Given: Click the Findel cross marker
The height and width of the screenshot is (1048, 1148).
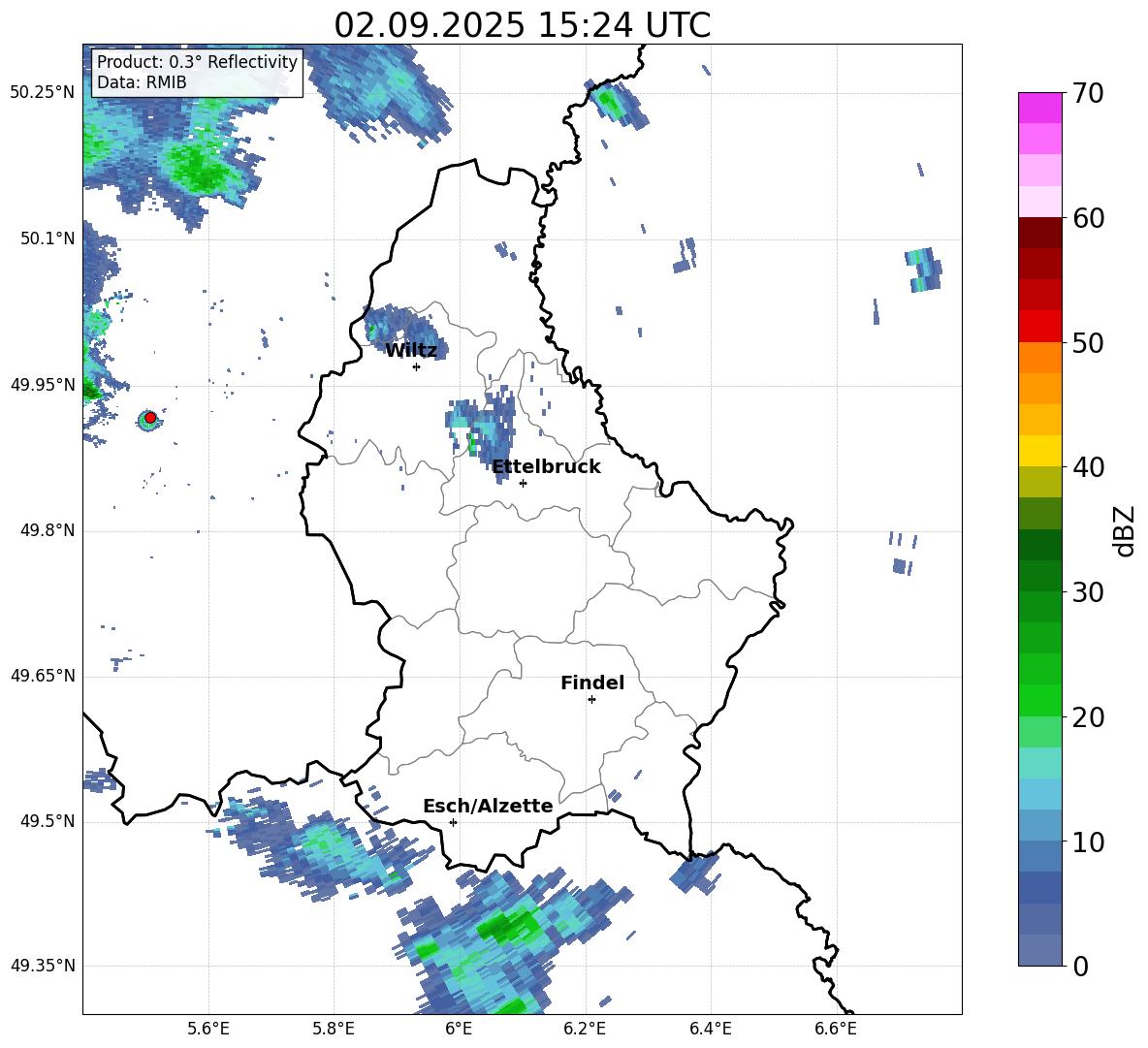Looking at the screenshot, I should pyautogui.click(x=591, y=700).
